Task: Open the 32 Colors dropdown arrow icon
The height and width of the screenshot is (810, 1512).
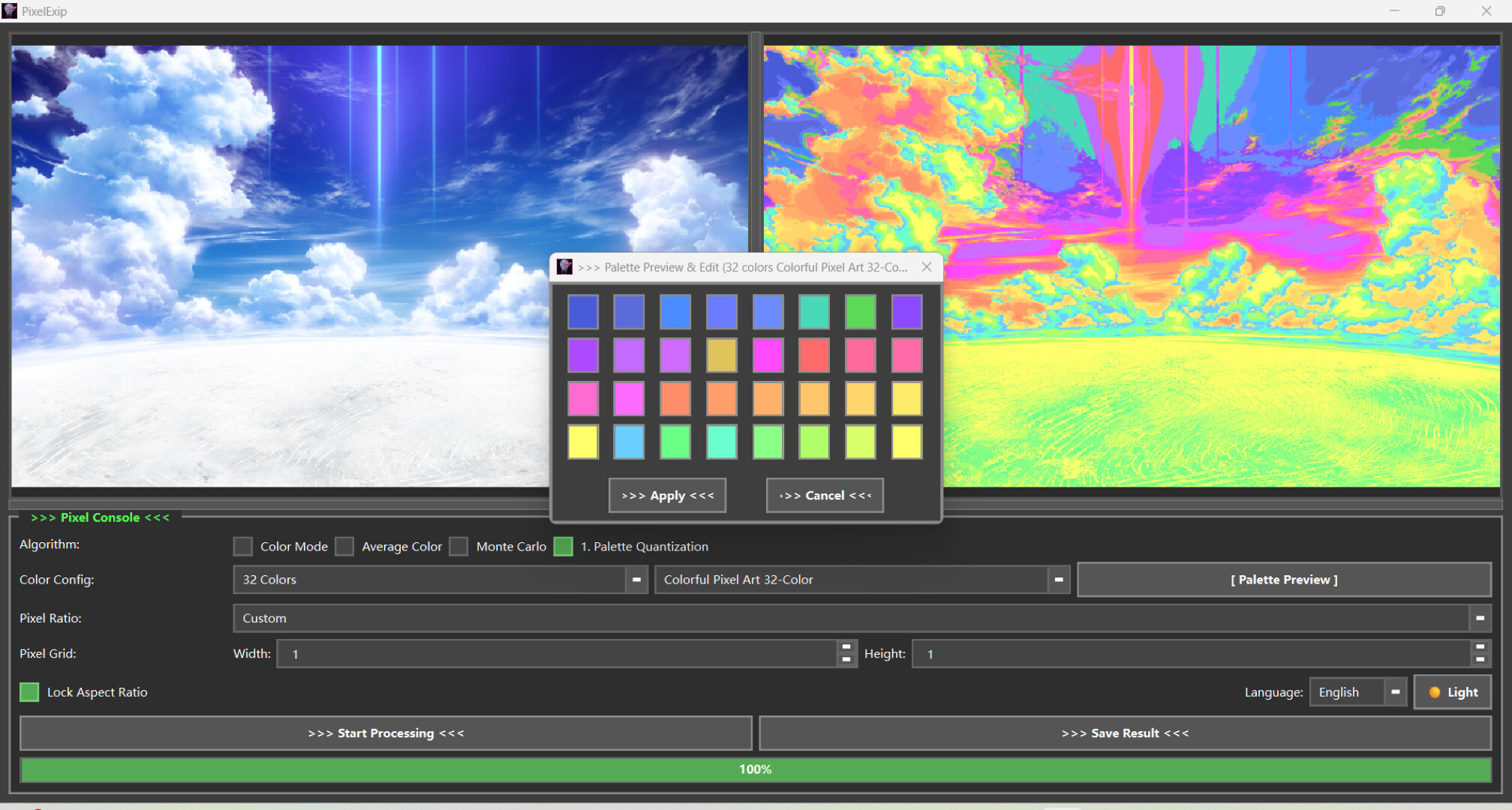Action: (x=636, y=579)
